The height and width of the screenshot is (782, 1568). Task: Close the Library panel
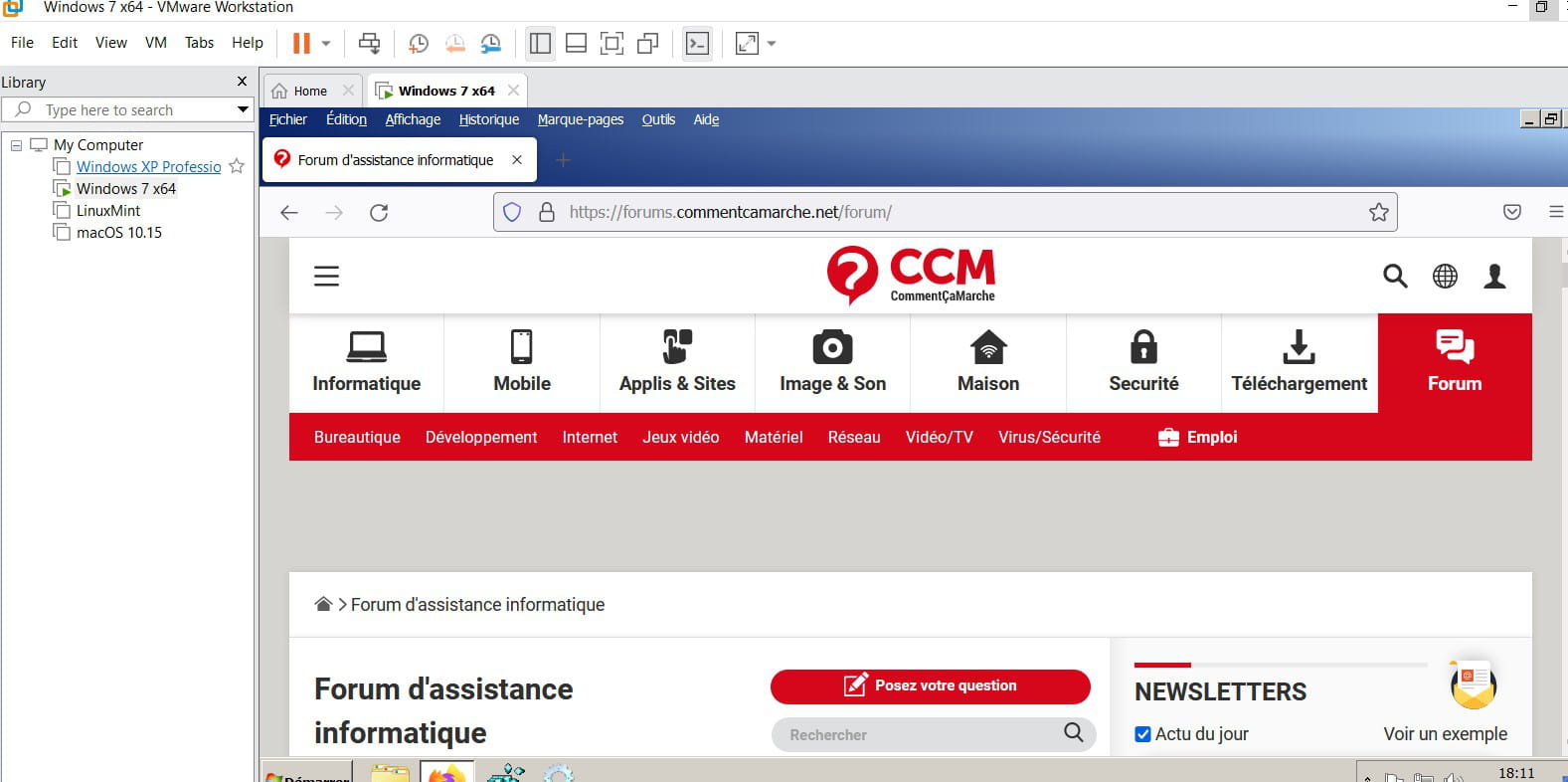(x=242, y=81)
